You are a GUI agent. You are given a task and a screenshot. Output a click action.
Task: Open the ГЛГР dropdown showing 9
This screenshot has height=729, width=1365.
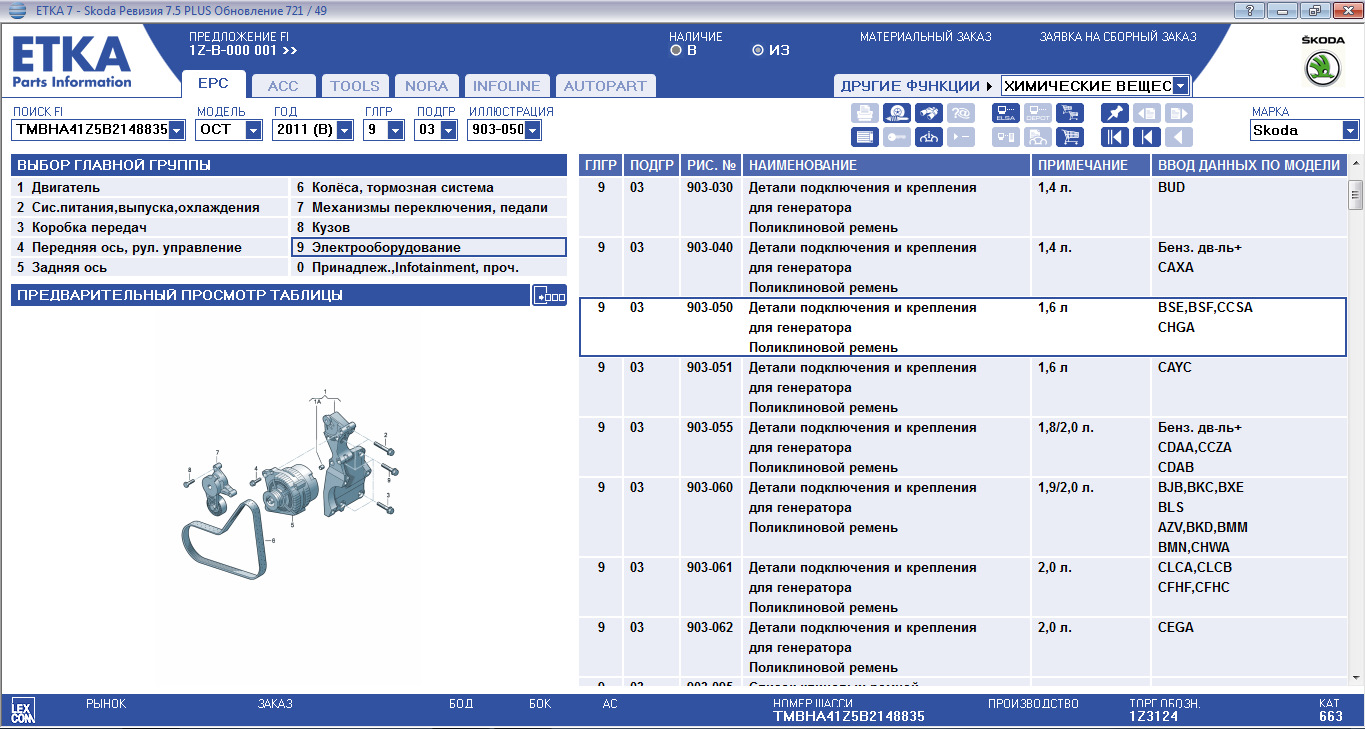pos(395,130)
